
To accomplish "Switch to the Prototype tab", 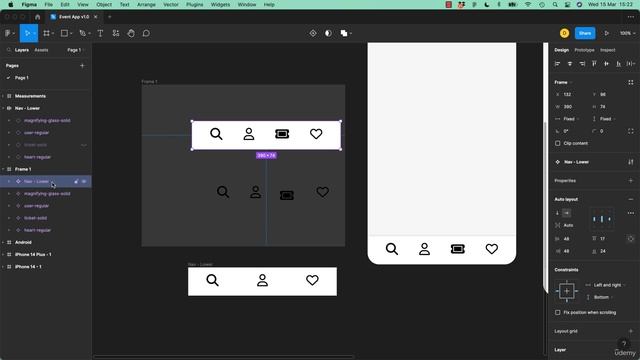I will [x=584, y=50].
